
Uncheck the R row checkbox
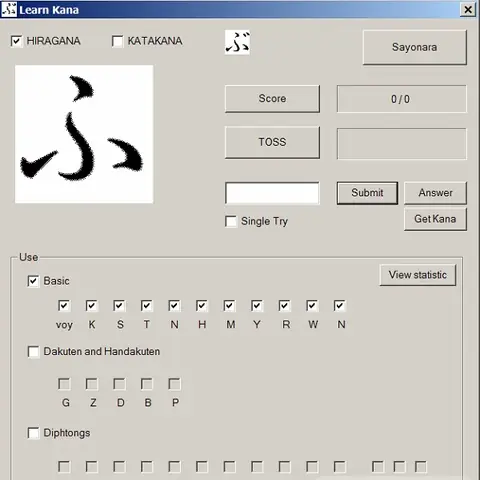[284, 306]
